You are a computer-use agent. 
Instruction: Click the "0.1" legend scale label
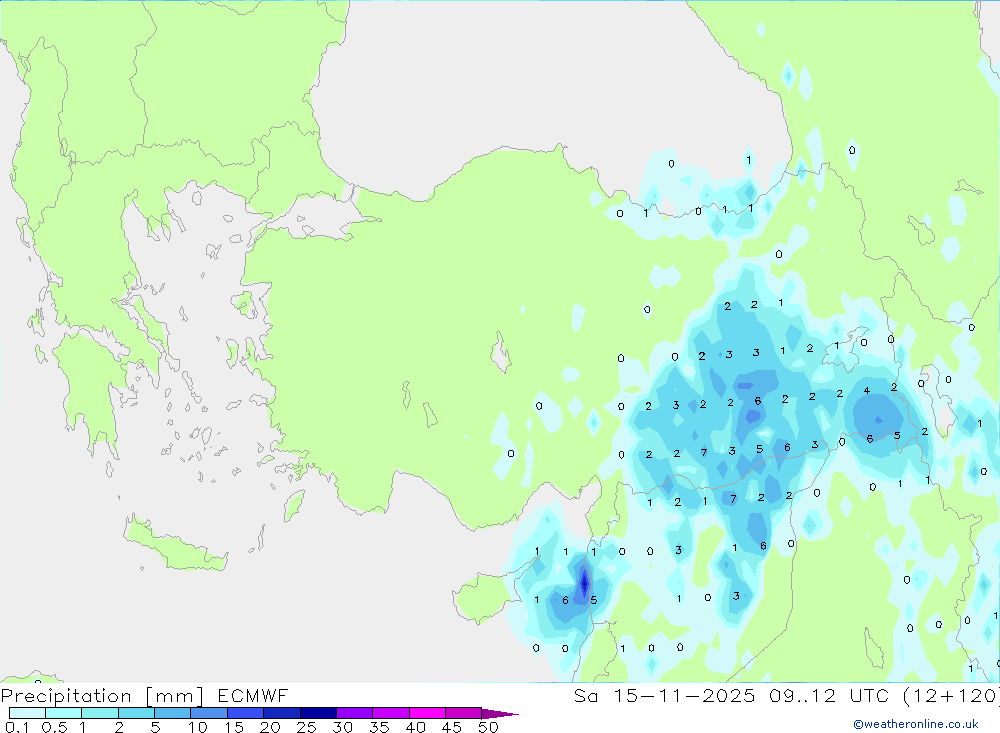(x=17, y=727)
